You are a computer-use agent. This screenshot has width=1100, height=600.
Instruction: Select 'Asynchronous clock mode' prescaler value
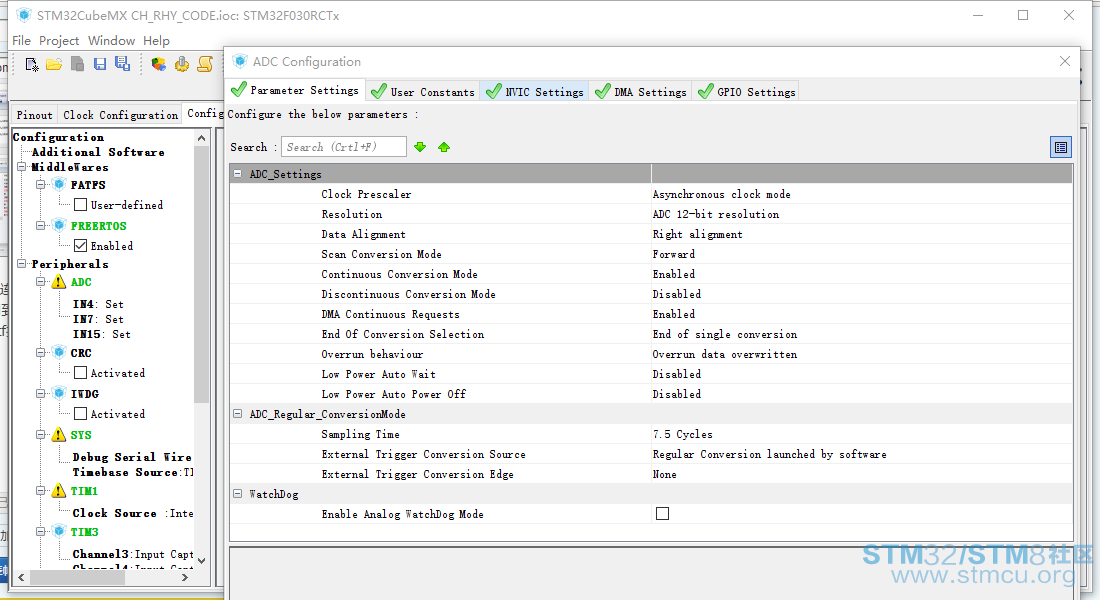(721, 194)
